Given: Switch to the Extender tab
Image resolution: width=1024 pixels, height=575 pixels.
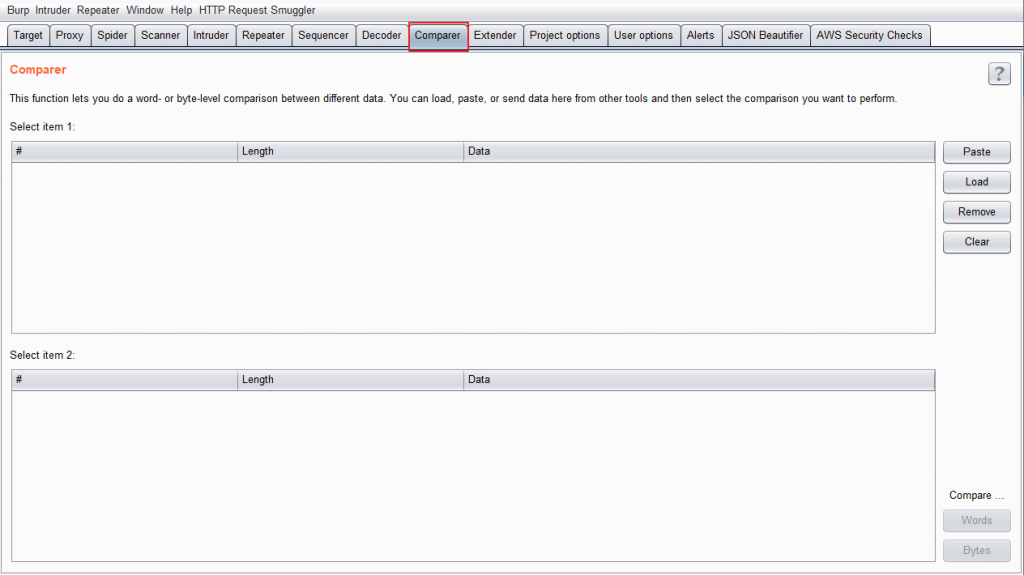Looking at the screenshot, I should [x=495, y=35].
